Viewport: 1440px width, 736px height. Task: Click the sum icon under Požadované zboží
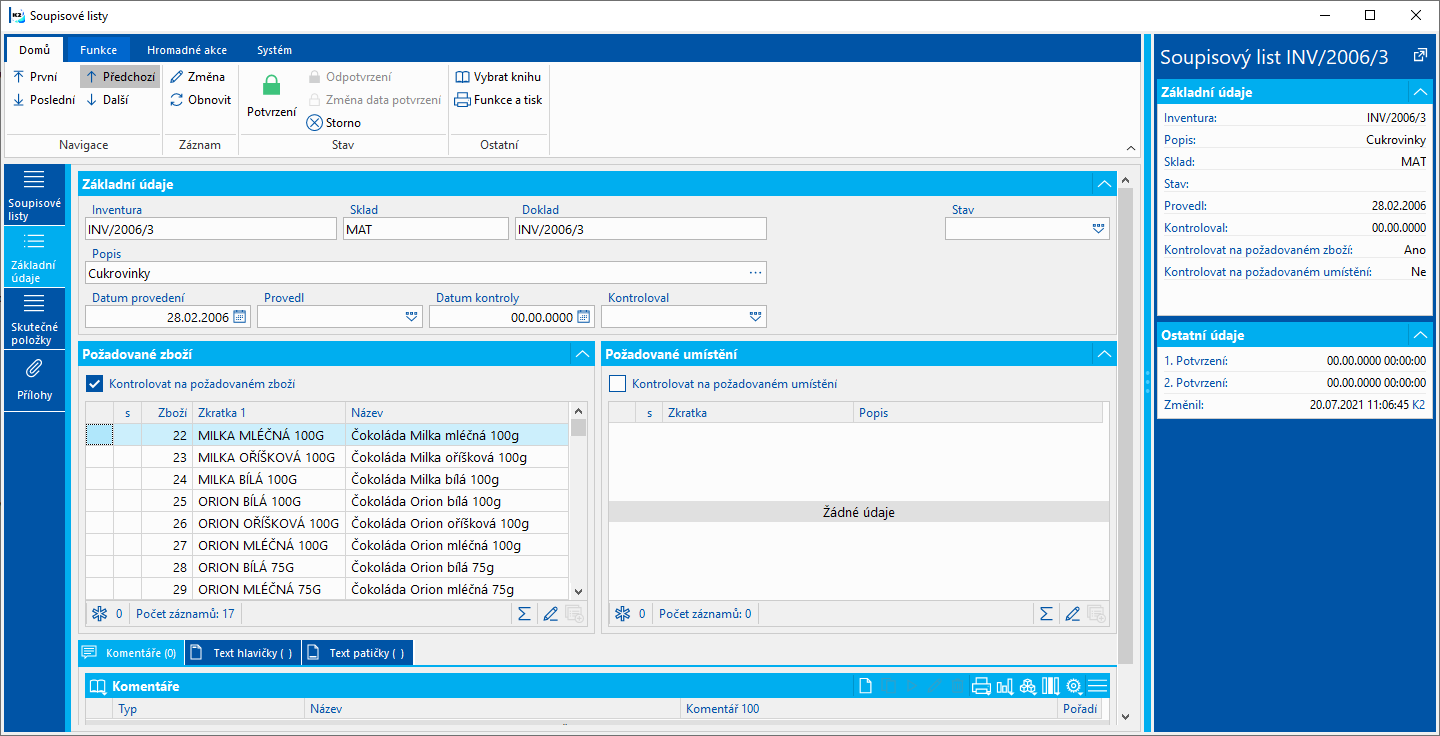click(524, 614)
